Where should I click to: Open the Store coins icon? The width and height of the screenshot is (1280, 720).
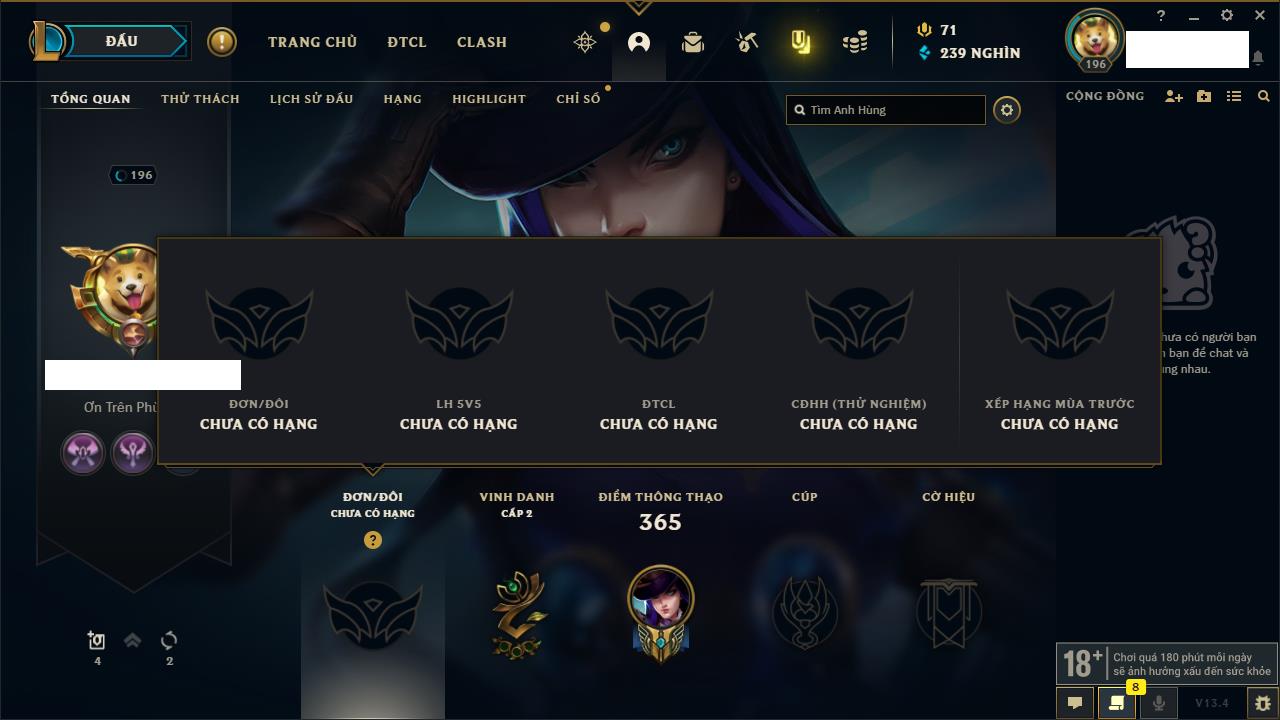[855, 42]
